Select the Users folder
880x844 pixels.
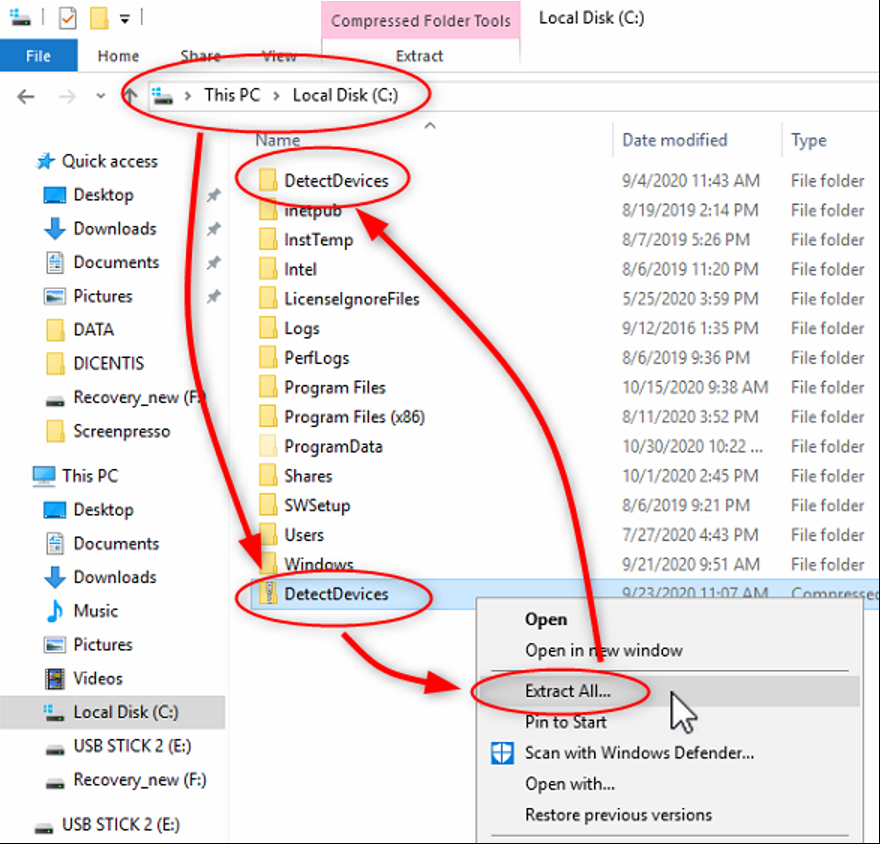pos(304,535)
